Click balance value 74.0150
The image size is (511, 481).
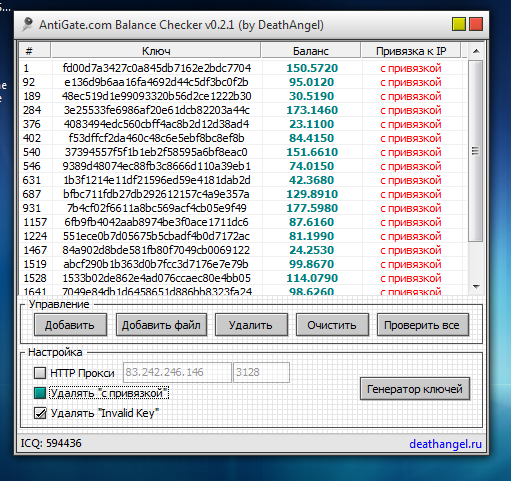point(311,166)
